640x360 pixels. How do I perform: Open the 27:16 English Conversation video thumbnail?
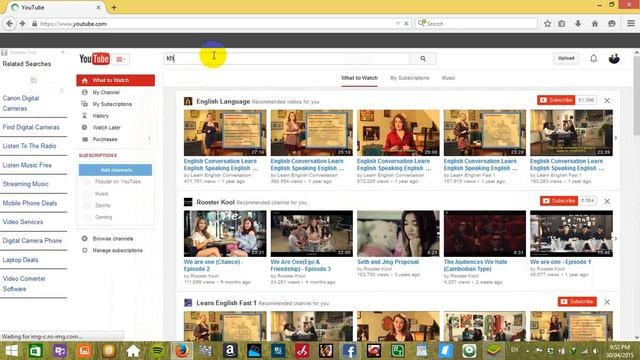tap(225, 133)
